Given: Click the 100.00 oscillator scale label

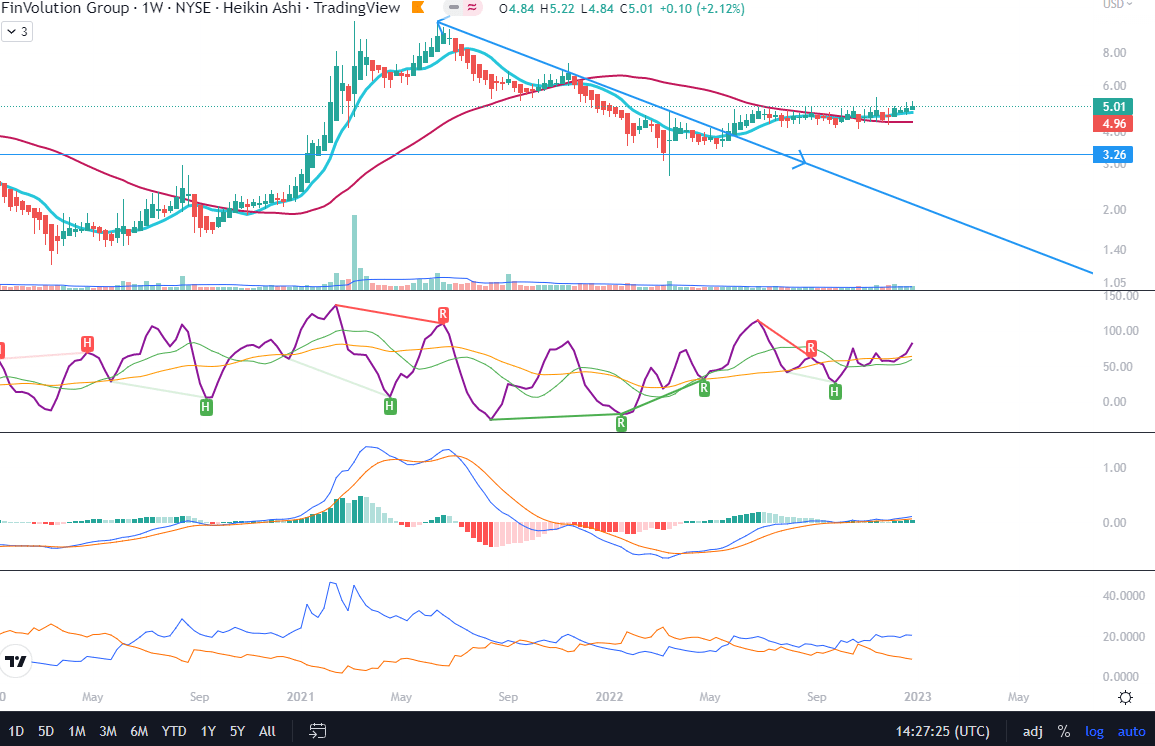Looking at the screenshot, I should click(1120, 331).
